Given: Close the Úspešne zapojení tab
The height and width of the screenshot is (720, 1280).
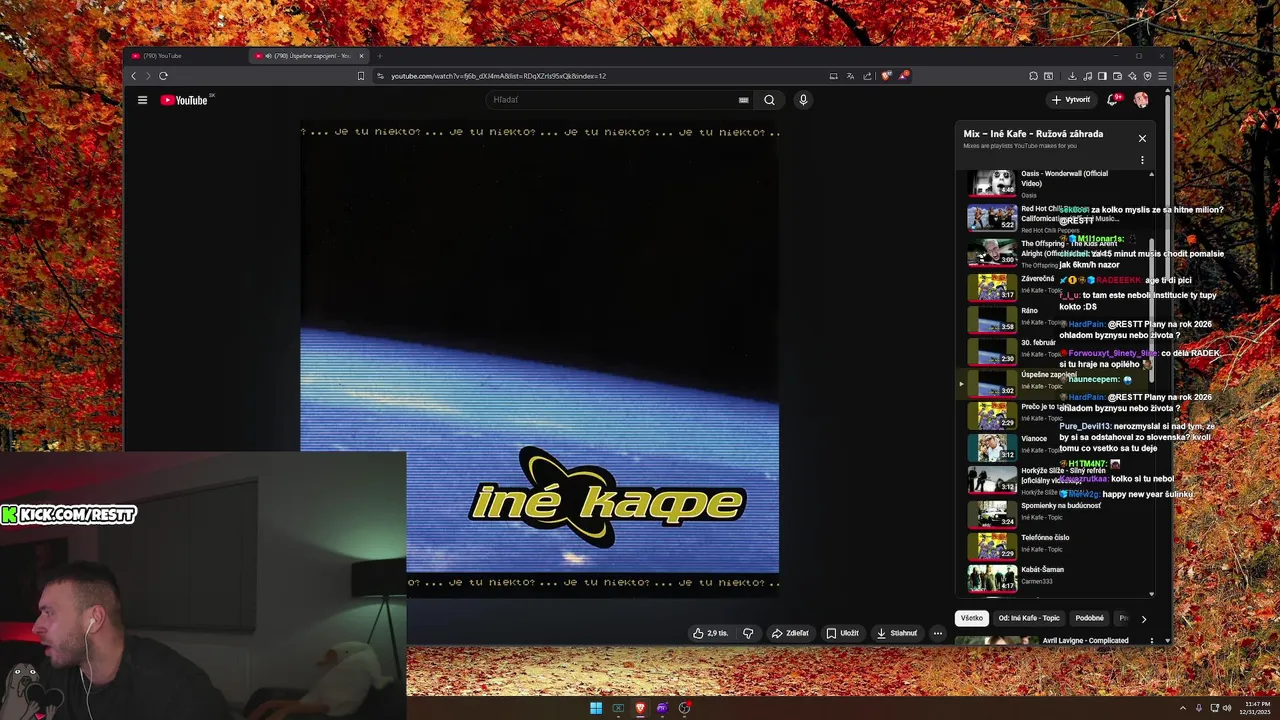Looking at the screenshot, I should click(x=361, y=56).
